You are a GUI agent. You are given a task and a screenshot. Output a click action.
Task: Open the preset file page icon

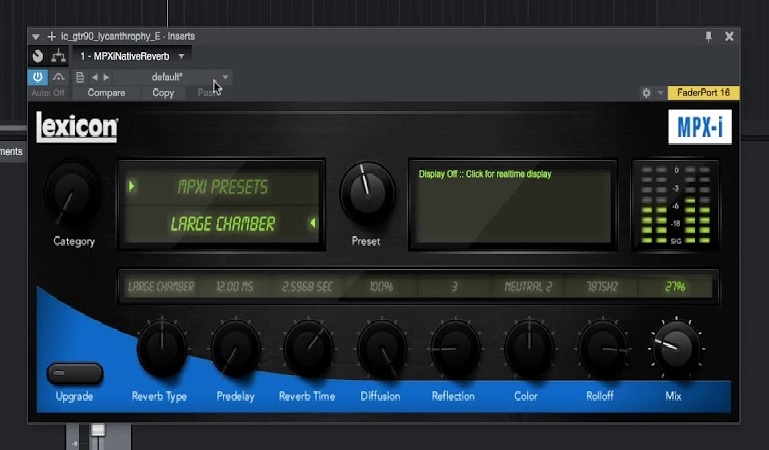(79, 77)
